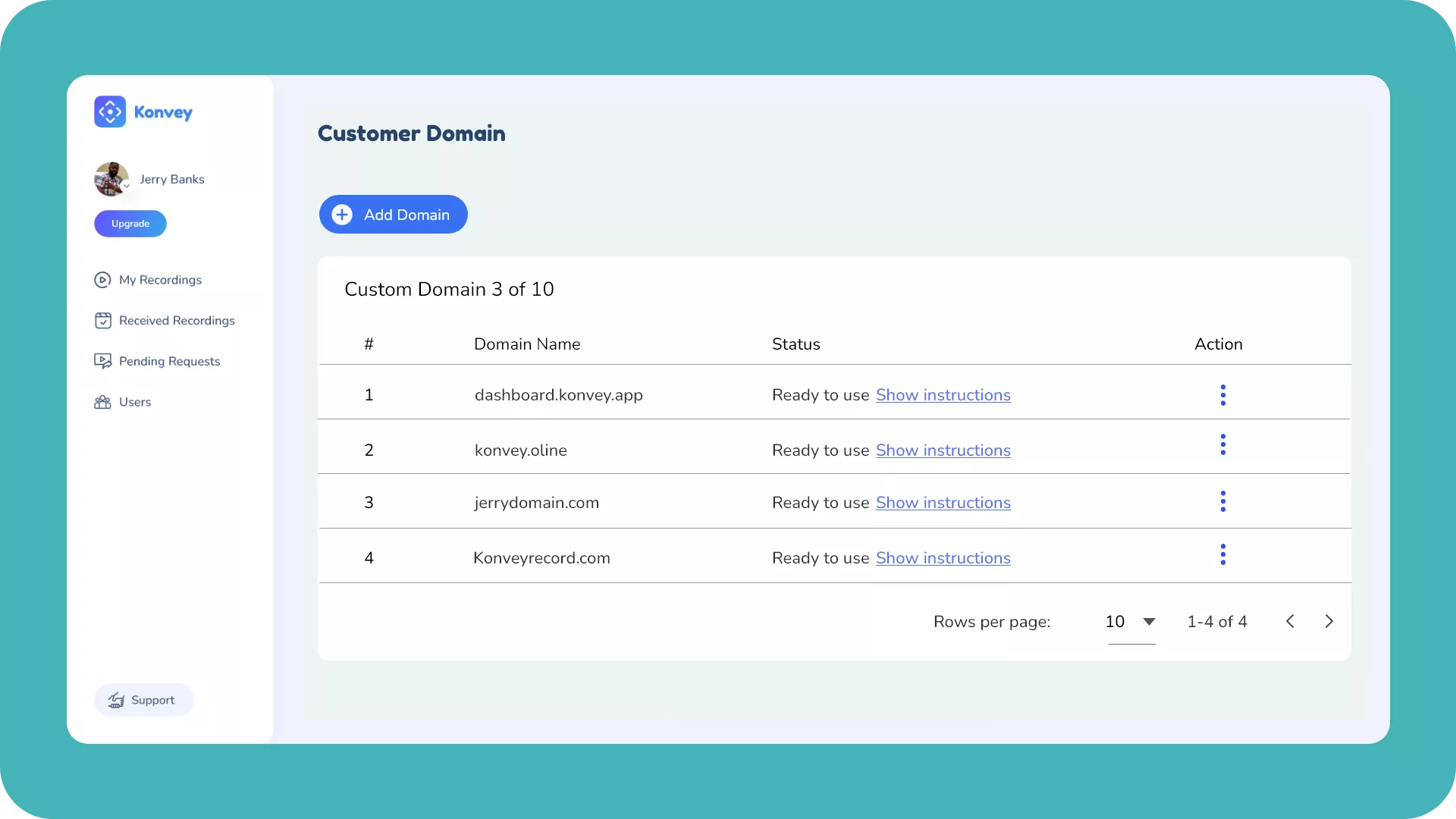
Task: Expand the rows per page dropdown
Action: [1131, 622]
